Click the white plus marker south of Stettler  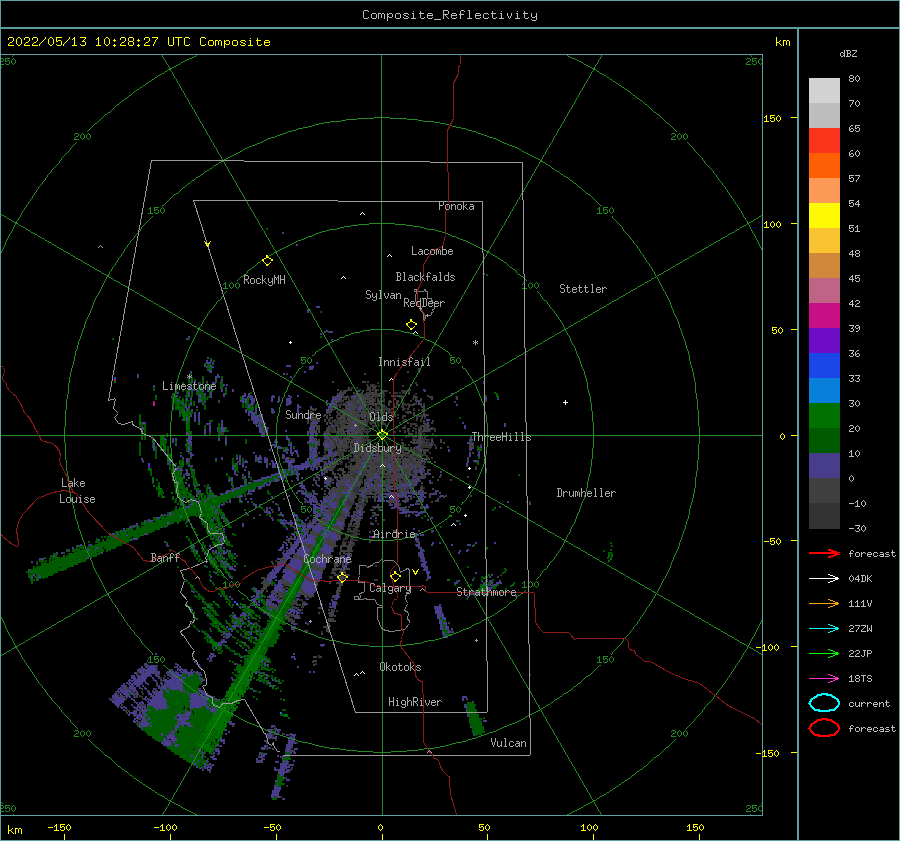565,402
